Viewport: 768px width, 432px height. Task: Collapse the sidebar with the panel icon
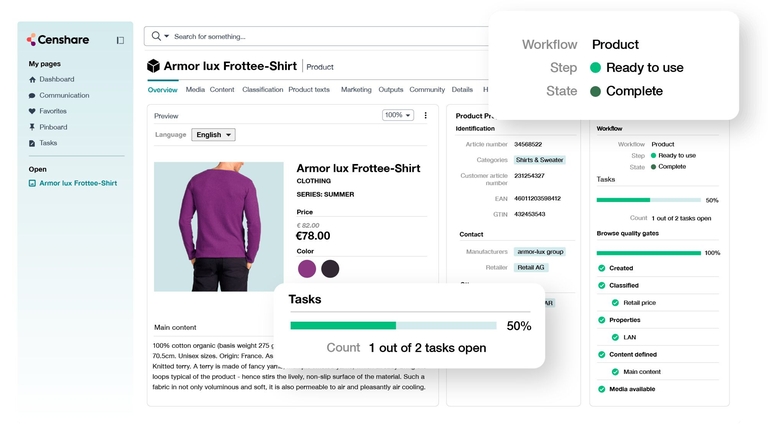point(120,40)
